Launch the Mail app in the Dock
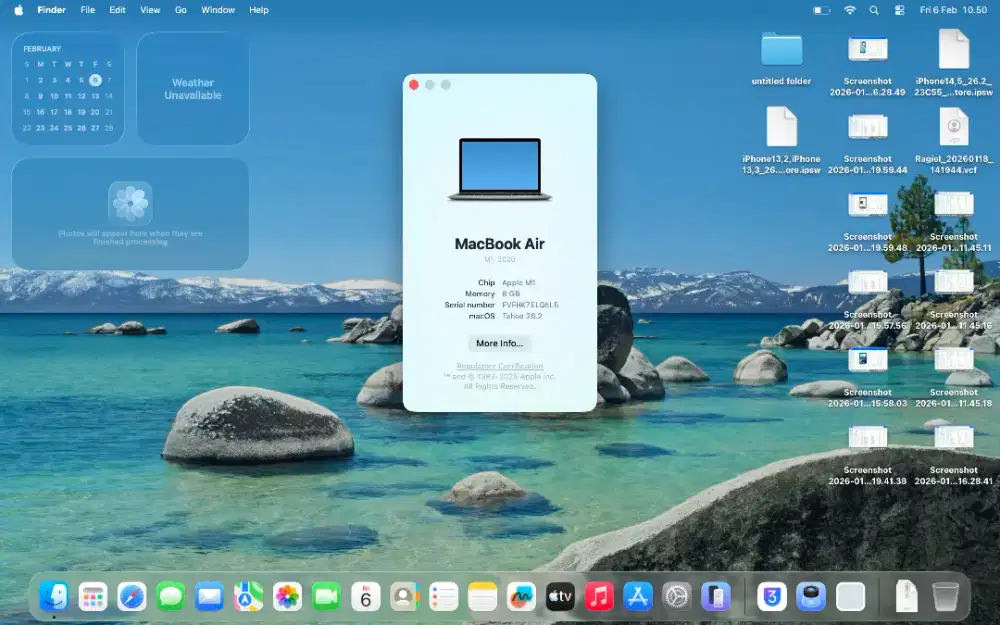The image size is (1000, 625). pyautogui.click(x=210, y=597)
